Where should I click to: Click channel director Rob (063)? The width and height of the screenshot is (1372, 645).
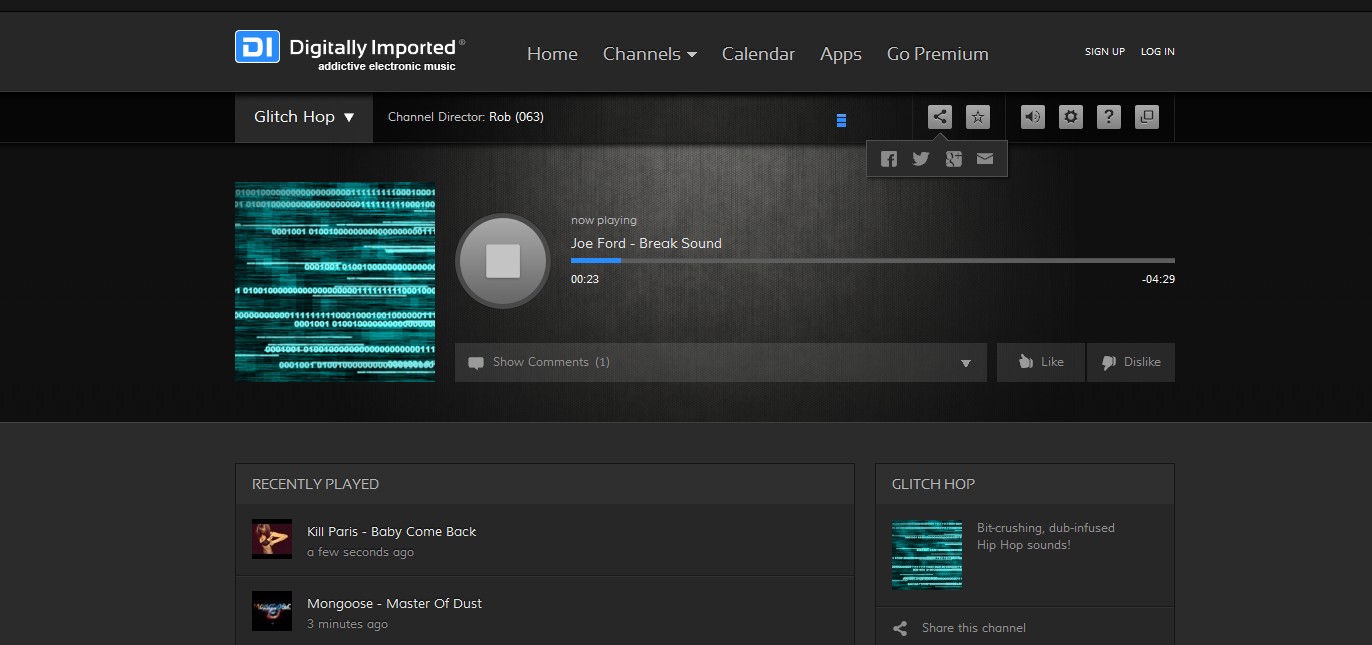[x=516, y=117]
